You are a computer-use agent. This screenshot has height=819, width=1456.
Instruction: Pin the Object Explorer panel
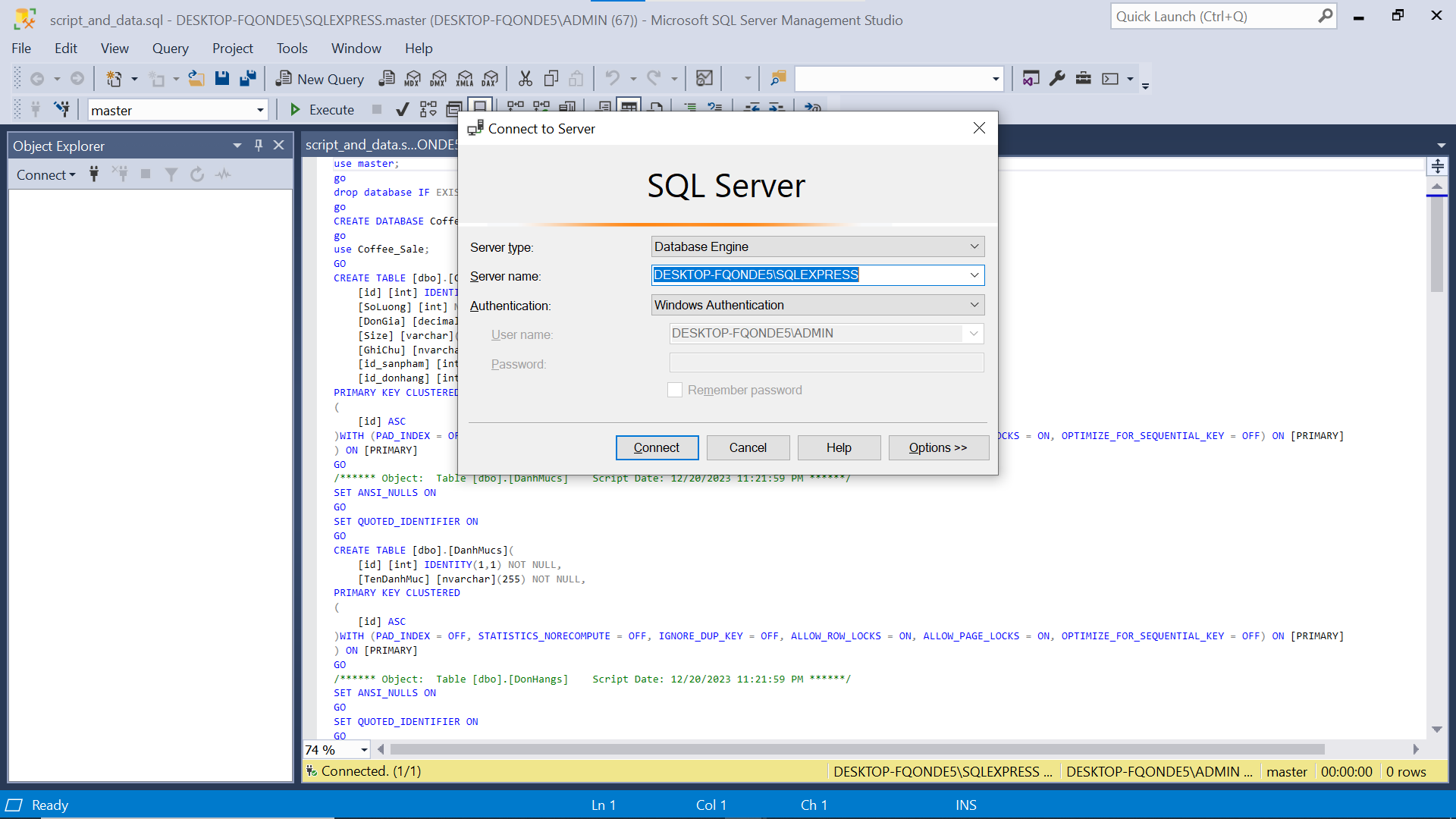[259, 145]
